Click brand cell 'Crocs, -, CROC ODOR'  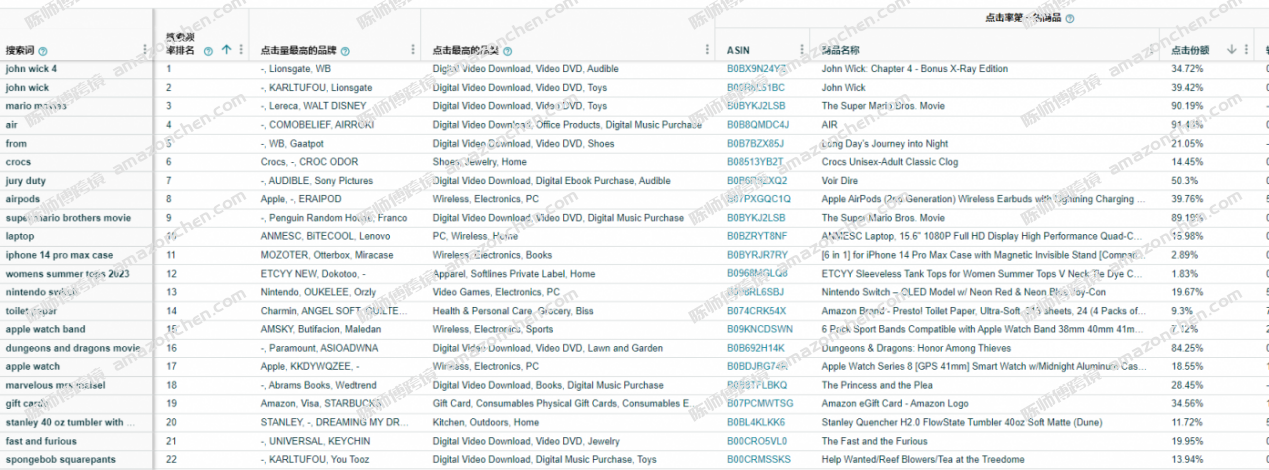click(x=309, y=162)
